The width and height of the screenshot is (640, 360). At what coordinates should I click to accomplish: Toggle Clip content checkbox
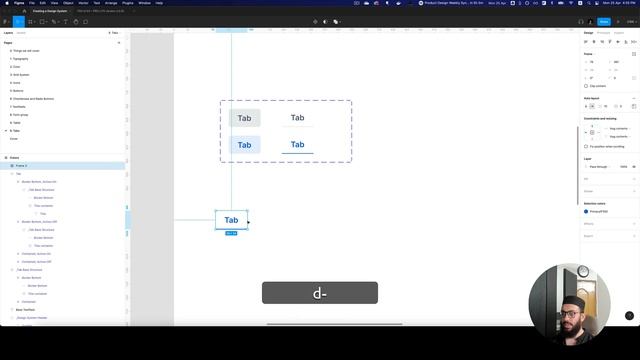point(586,86)
